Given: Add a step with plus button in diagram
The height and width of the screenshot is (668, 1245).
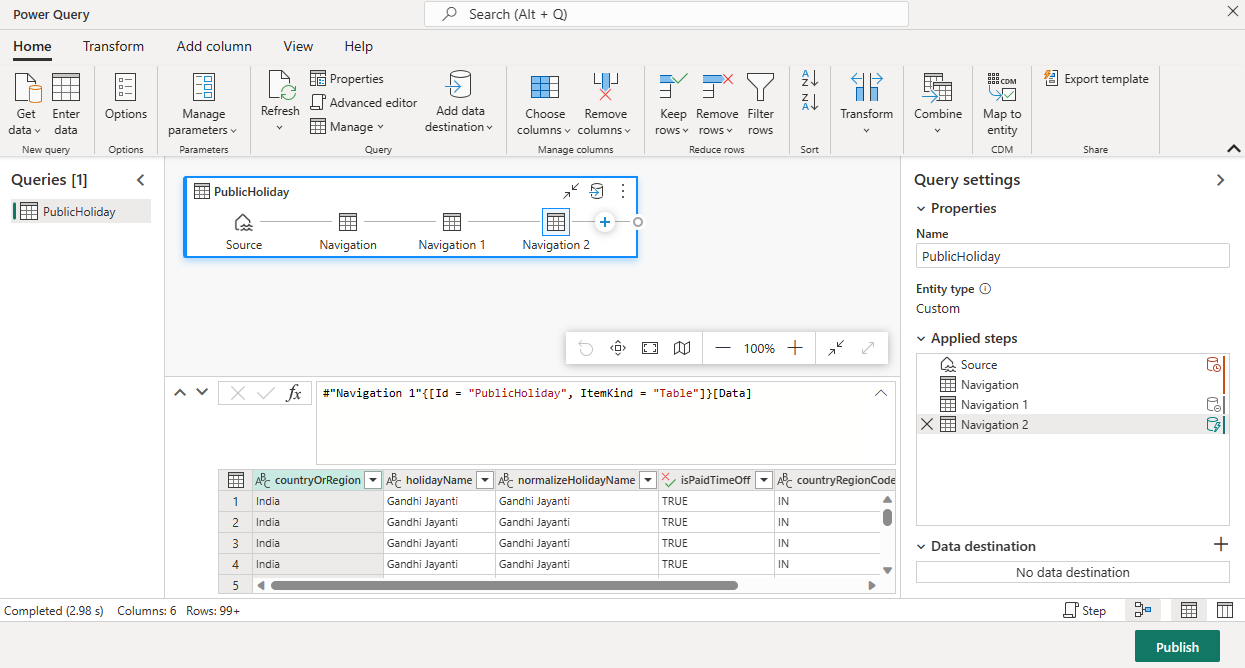Looking at the screenshot, I should coord(605,222).
